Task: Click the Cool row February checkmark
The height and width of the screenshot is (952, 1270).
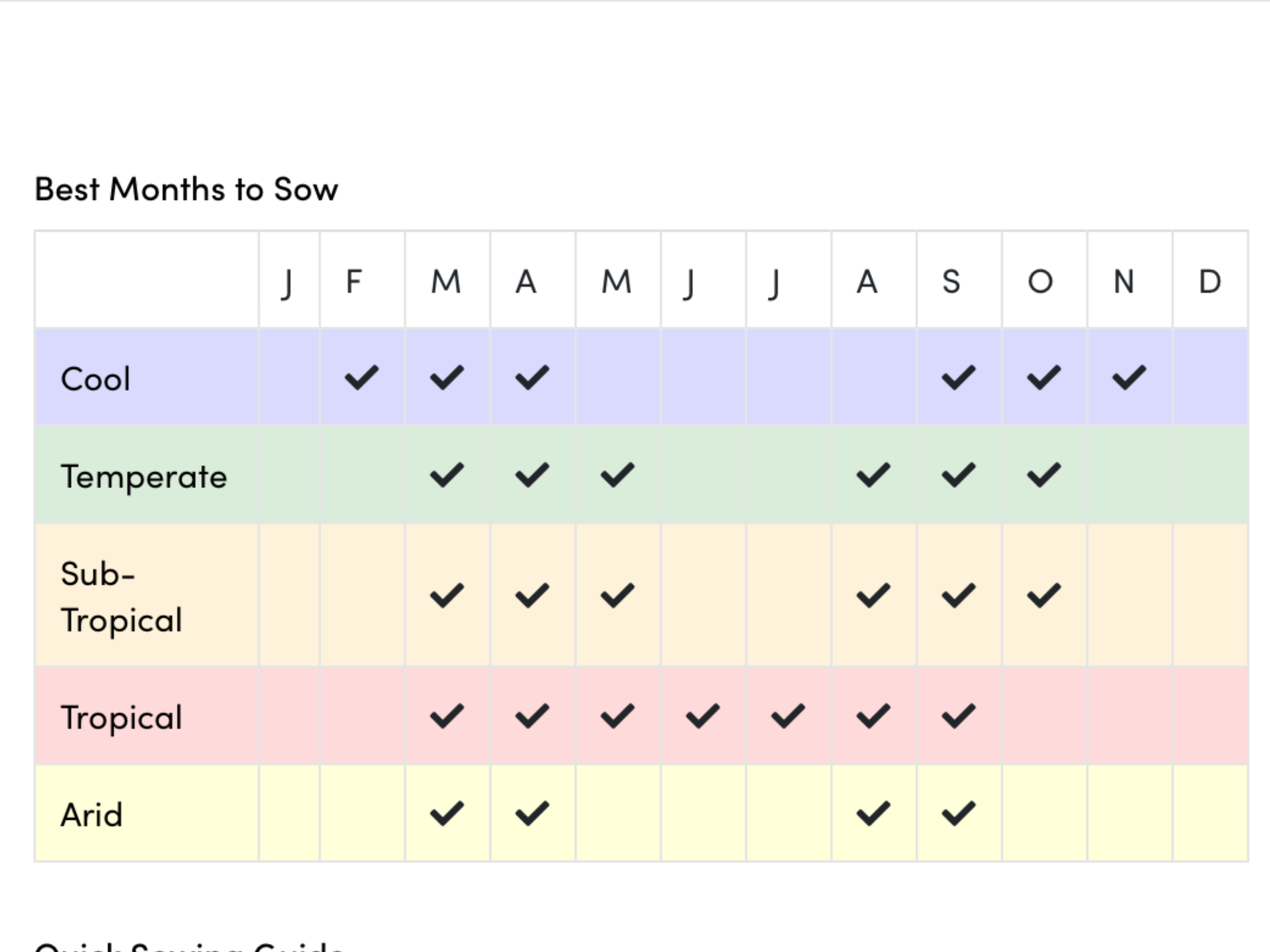Action: 362,377
